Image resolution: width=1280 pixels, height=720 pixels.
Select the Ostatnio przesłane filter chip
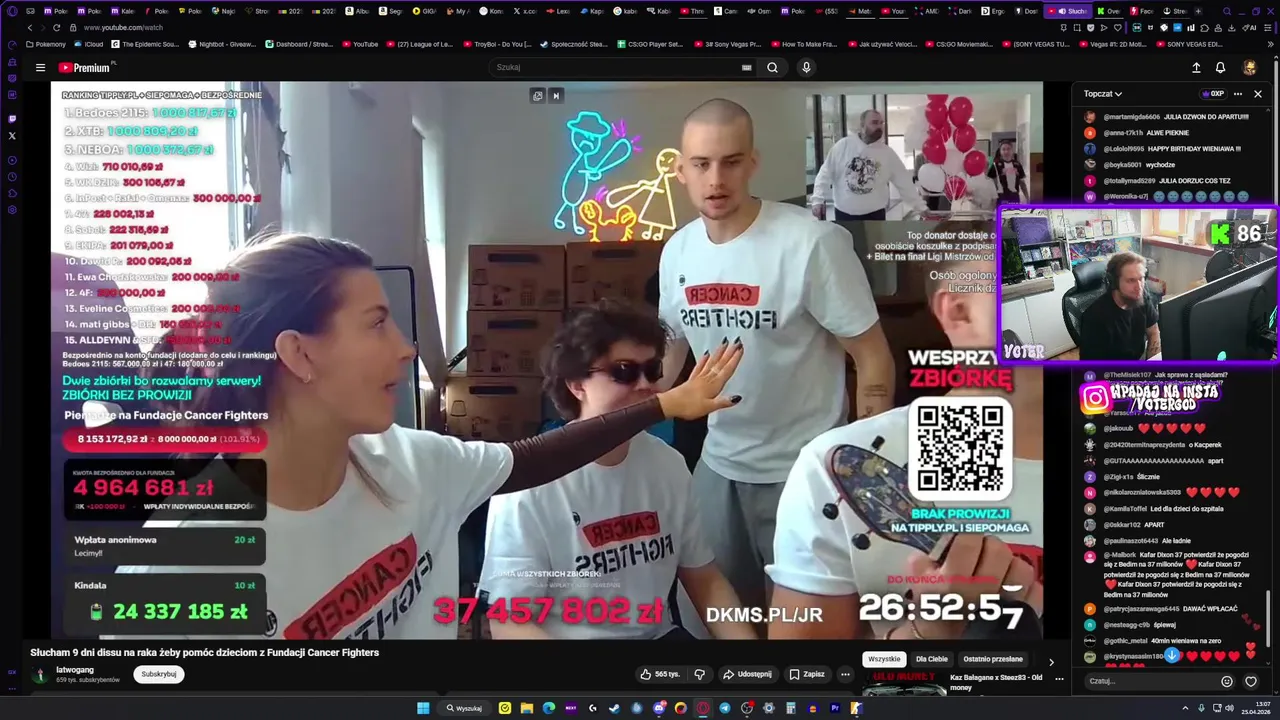coord(993,660)
